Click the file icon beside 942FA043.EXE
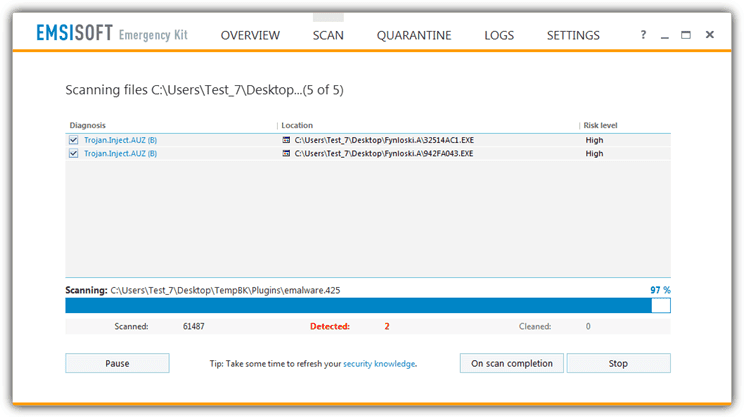Screen dimensions: 744x417 coord(286,153)
